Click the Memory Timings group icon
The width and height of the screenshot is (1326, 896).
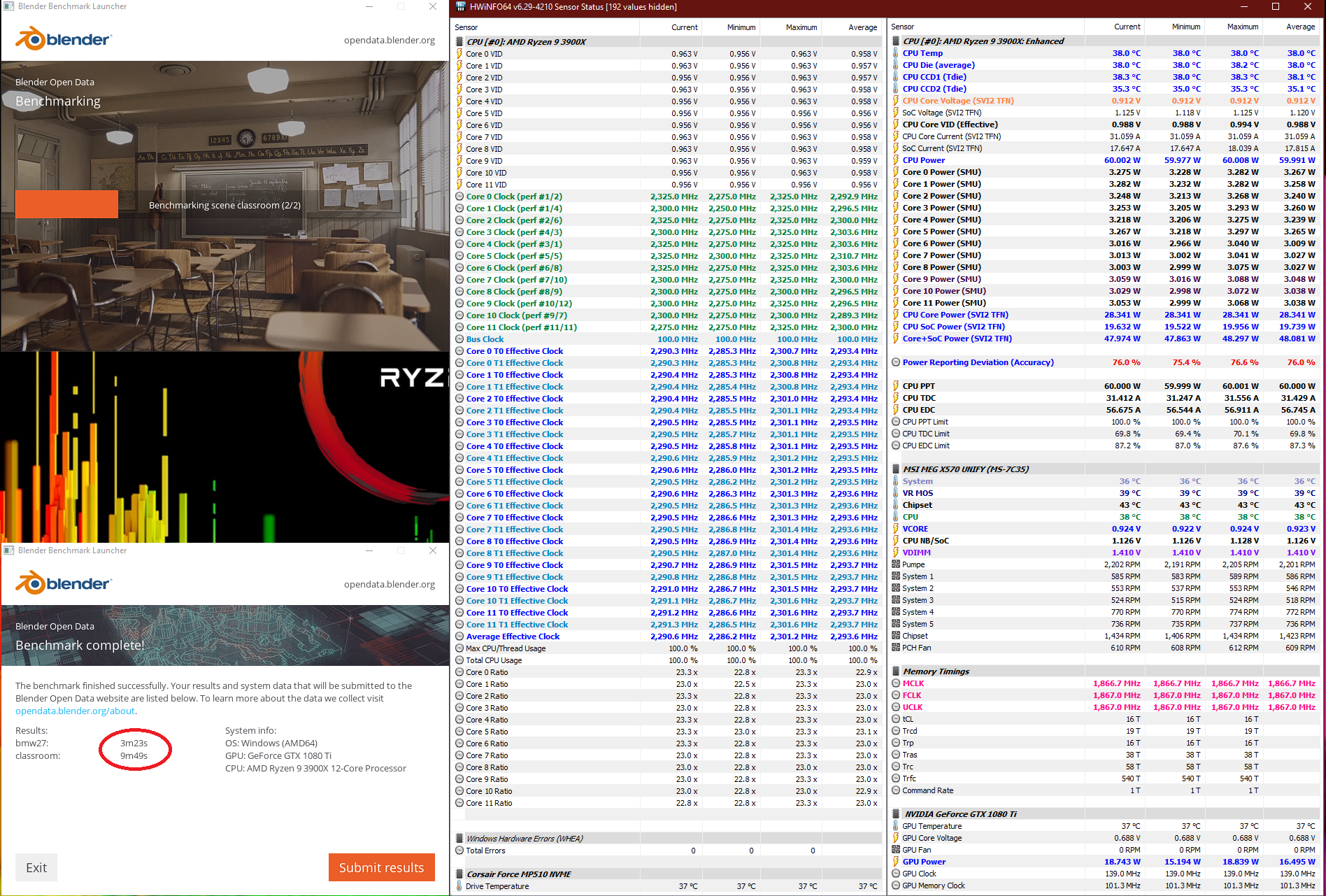pyautogui.click(x=896, y=671)
